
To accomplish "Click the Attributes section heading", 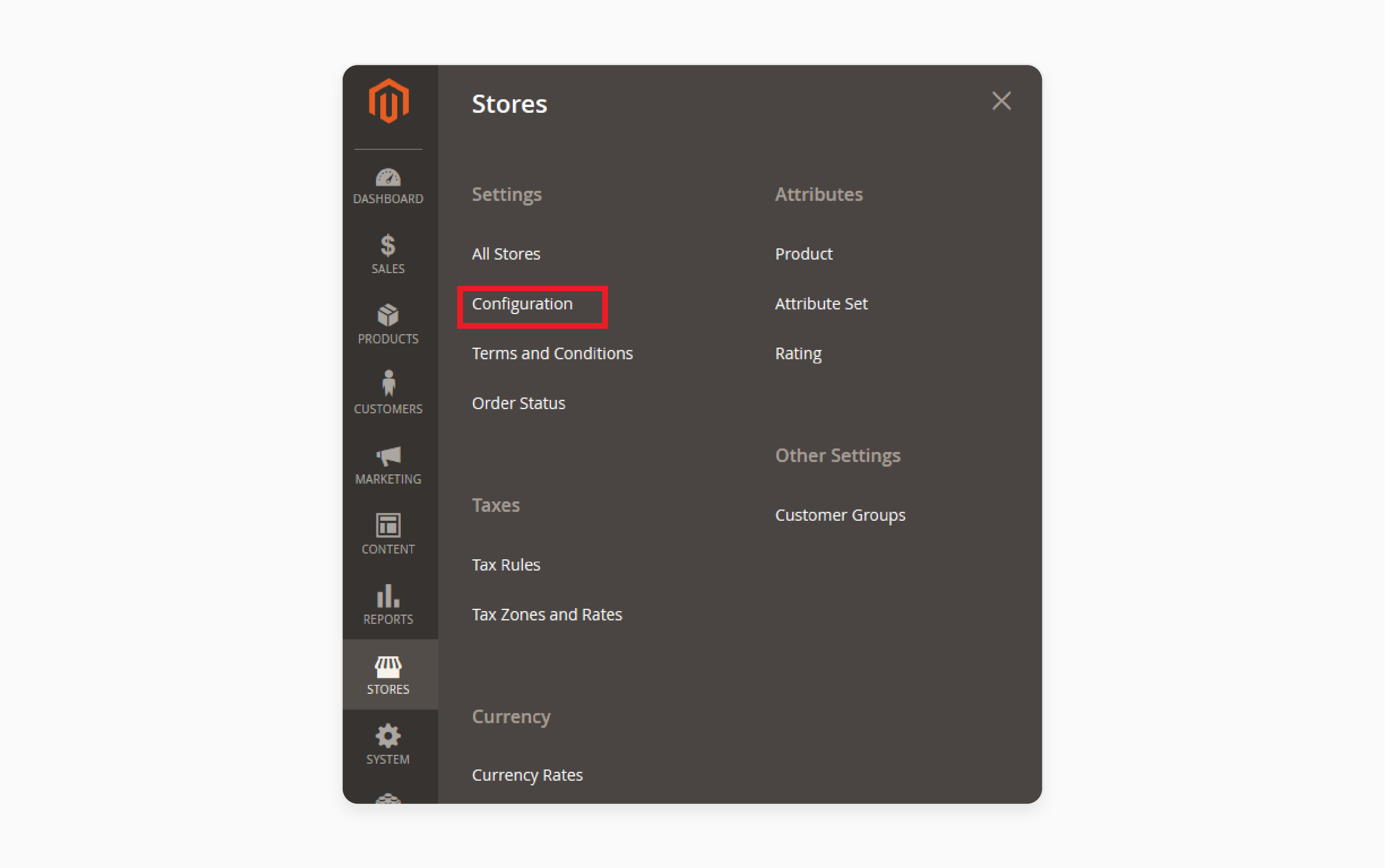I will pos(819,194).
